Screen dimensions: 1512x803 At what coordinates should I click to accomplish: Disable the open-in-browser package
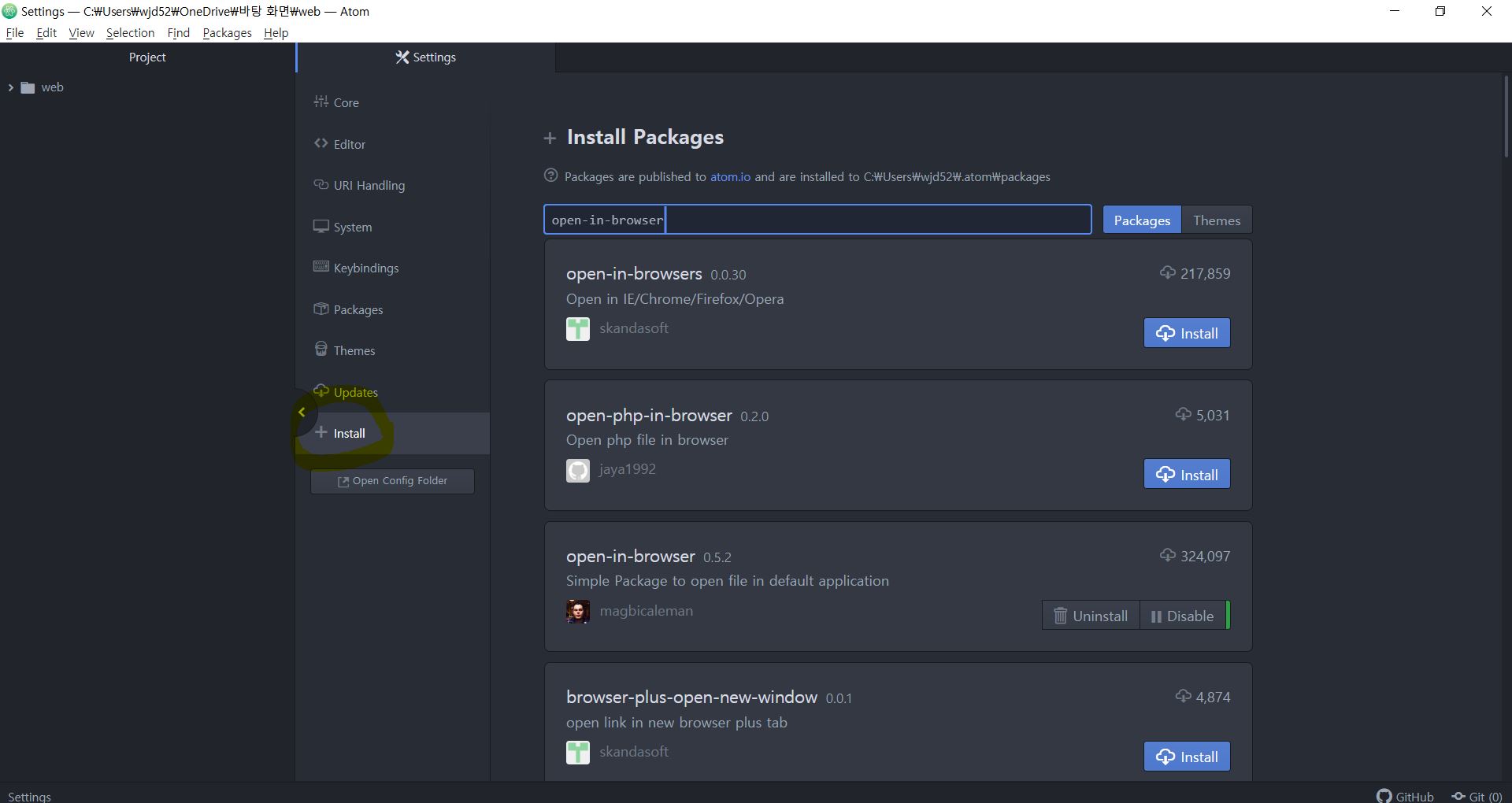tap(1182, 616)
